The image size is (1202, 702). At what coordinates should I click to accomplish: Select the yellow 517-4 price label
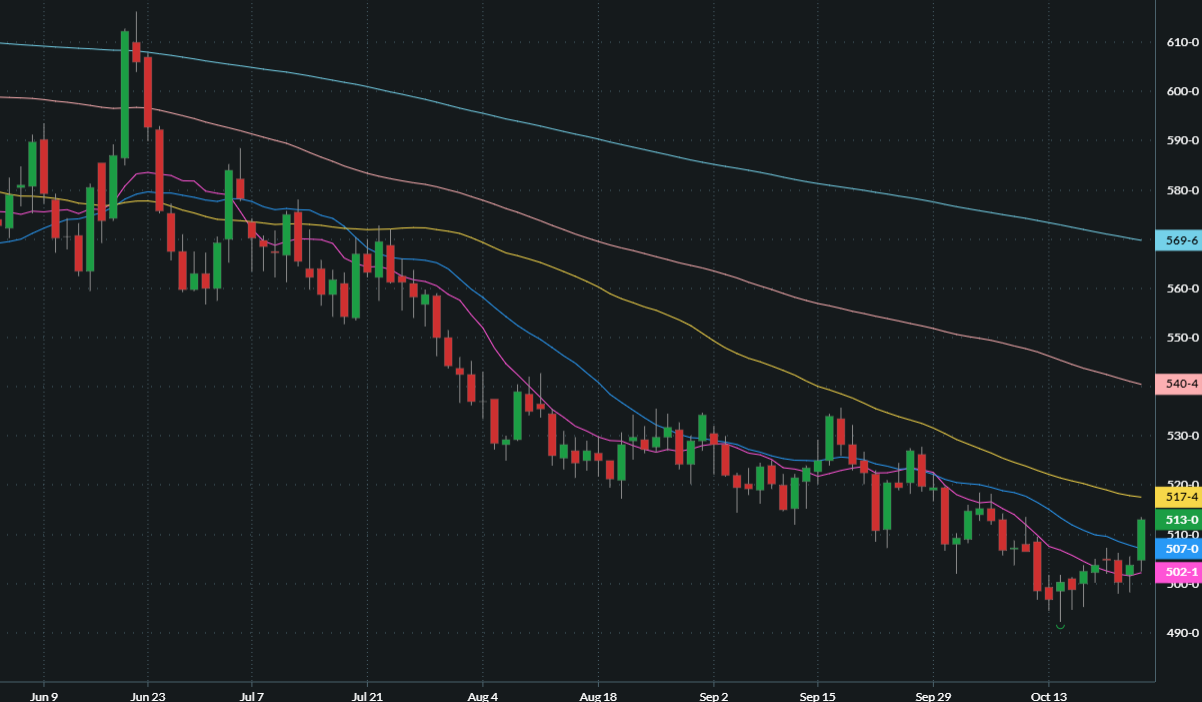point(1177,497)
